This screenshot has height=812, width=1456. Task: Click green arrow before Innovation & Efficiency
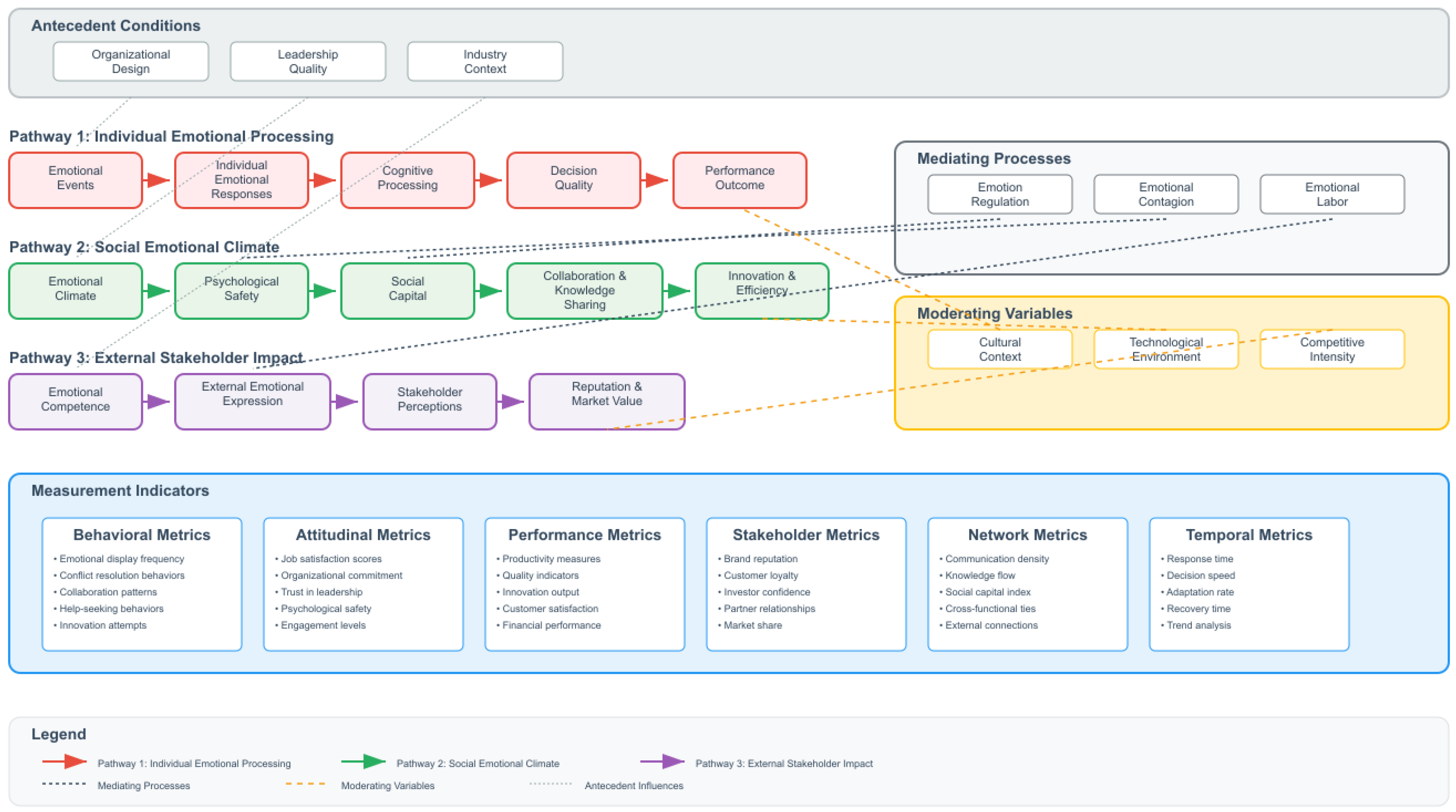tap(678, 291)
